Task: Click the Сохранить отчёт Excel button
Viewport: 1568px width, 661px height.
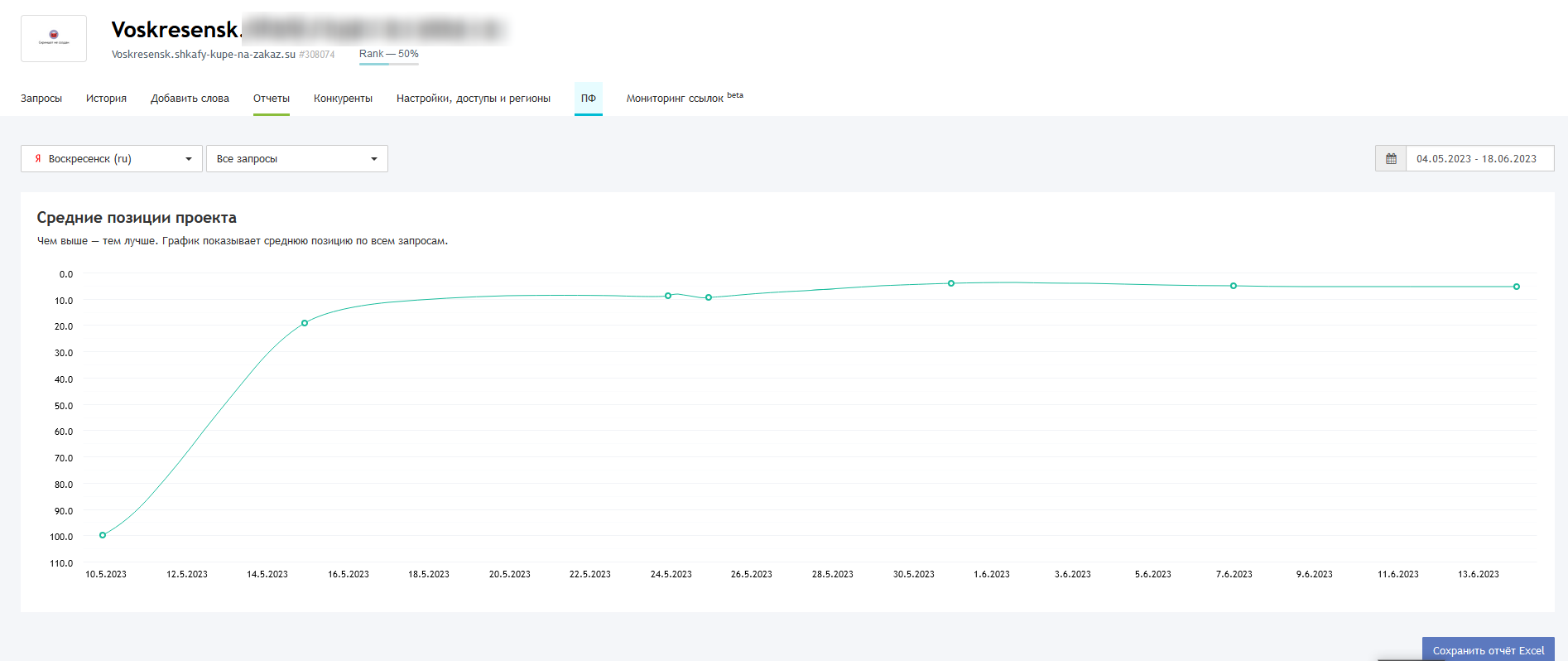Action: click(1488, 650)
